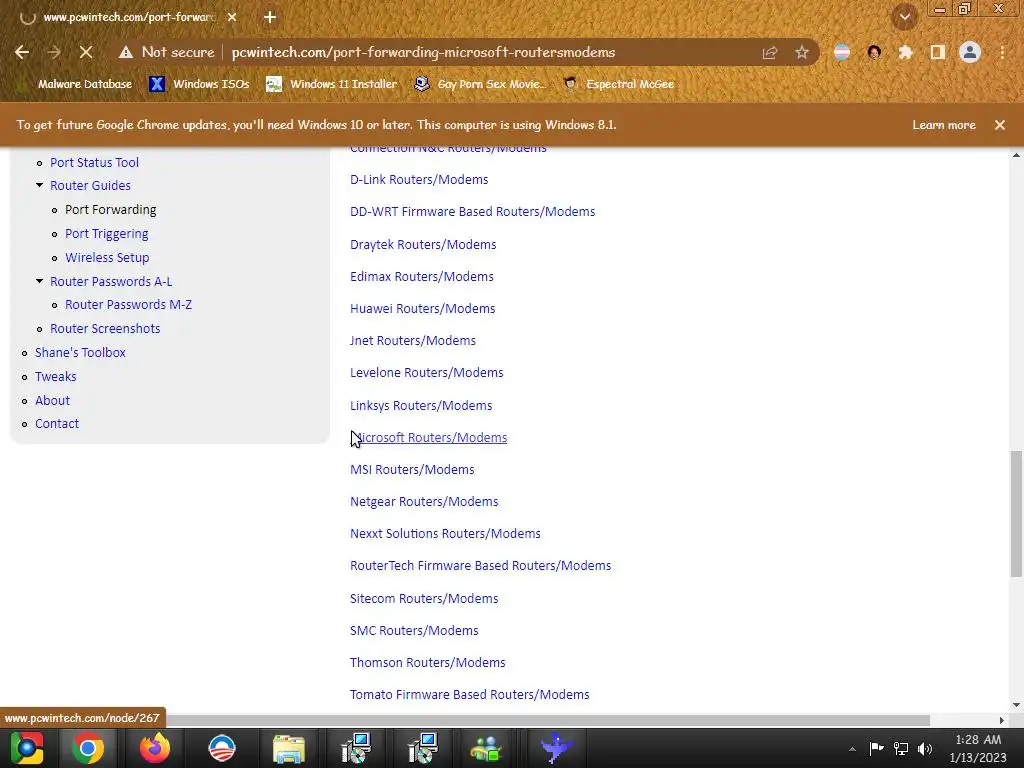Open a new tab with plus button
Screen dimensions: 1024x768
[270, 17]
